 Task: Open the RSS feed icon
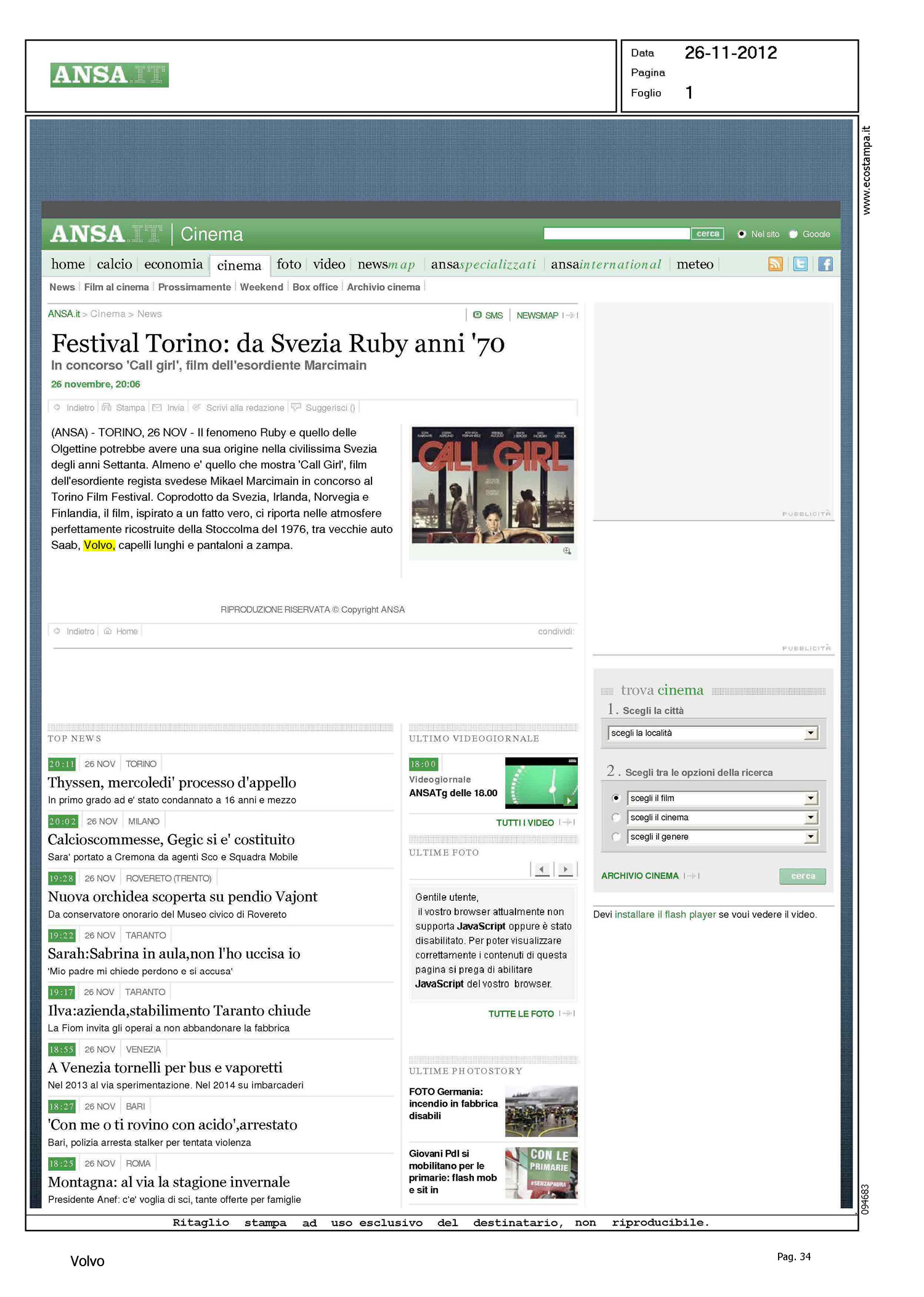(775, 264)
